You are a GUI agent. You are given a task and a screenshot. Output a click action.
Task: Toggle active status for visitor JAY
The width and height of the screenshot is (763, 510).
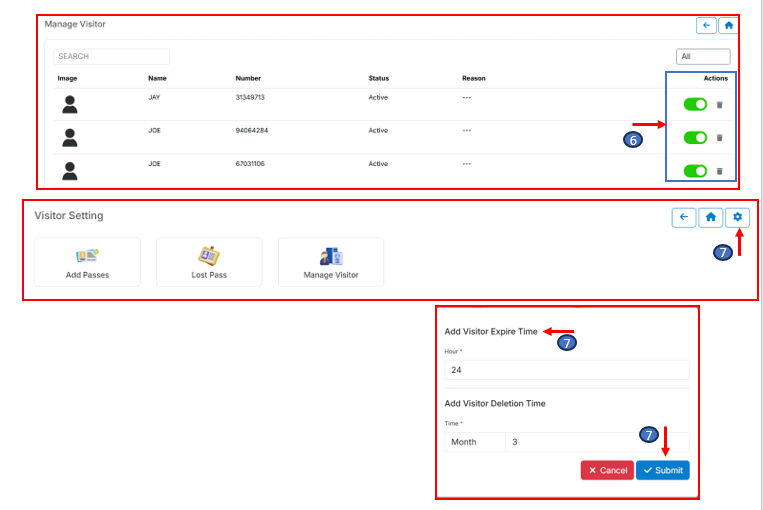[x=695, y=104]
